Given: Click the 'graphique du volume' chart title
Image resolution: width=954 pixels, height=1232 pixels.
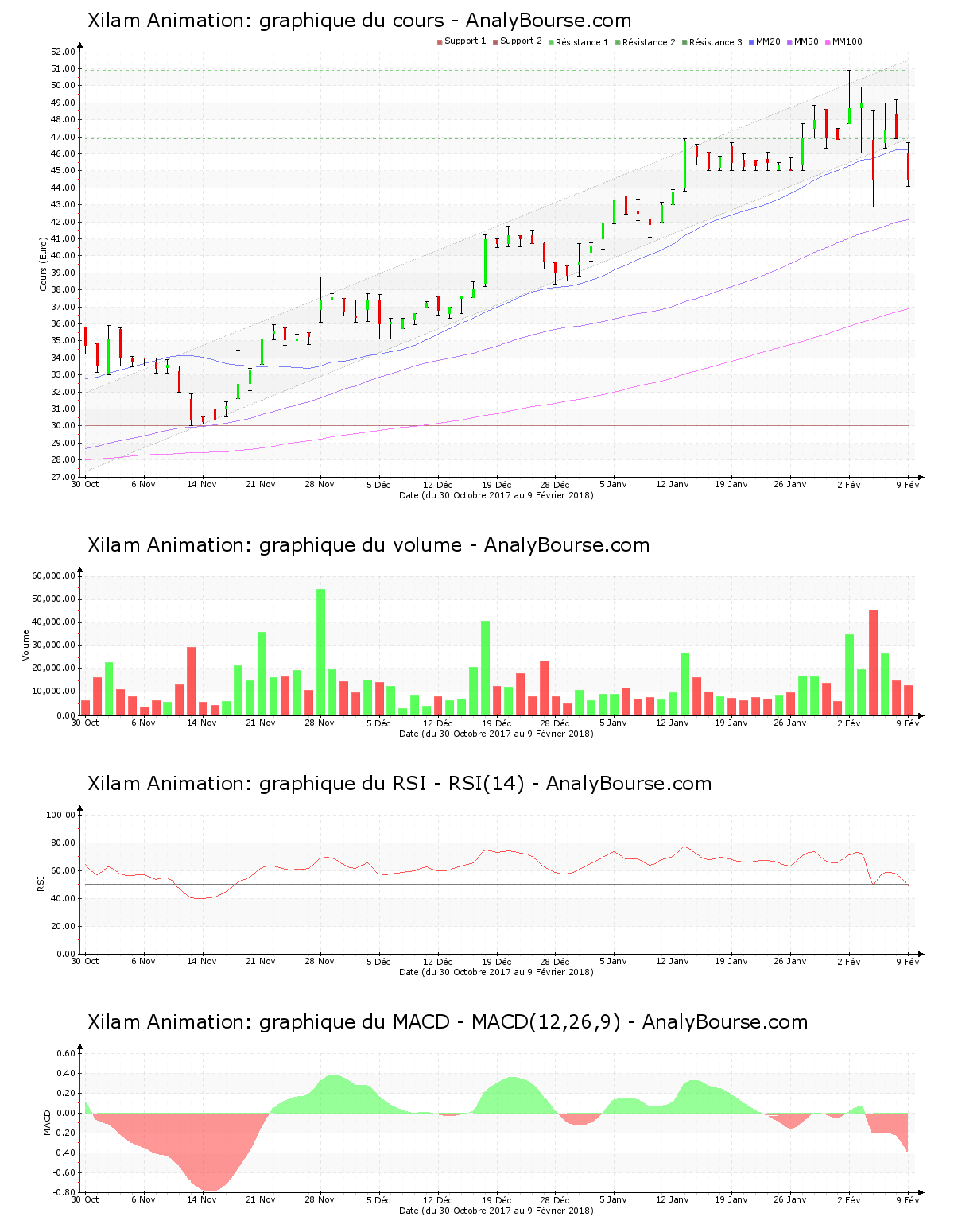Looking at the screenshot, I should pyautogui.click(x=368, y=545).
